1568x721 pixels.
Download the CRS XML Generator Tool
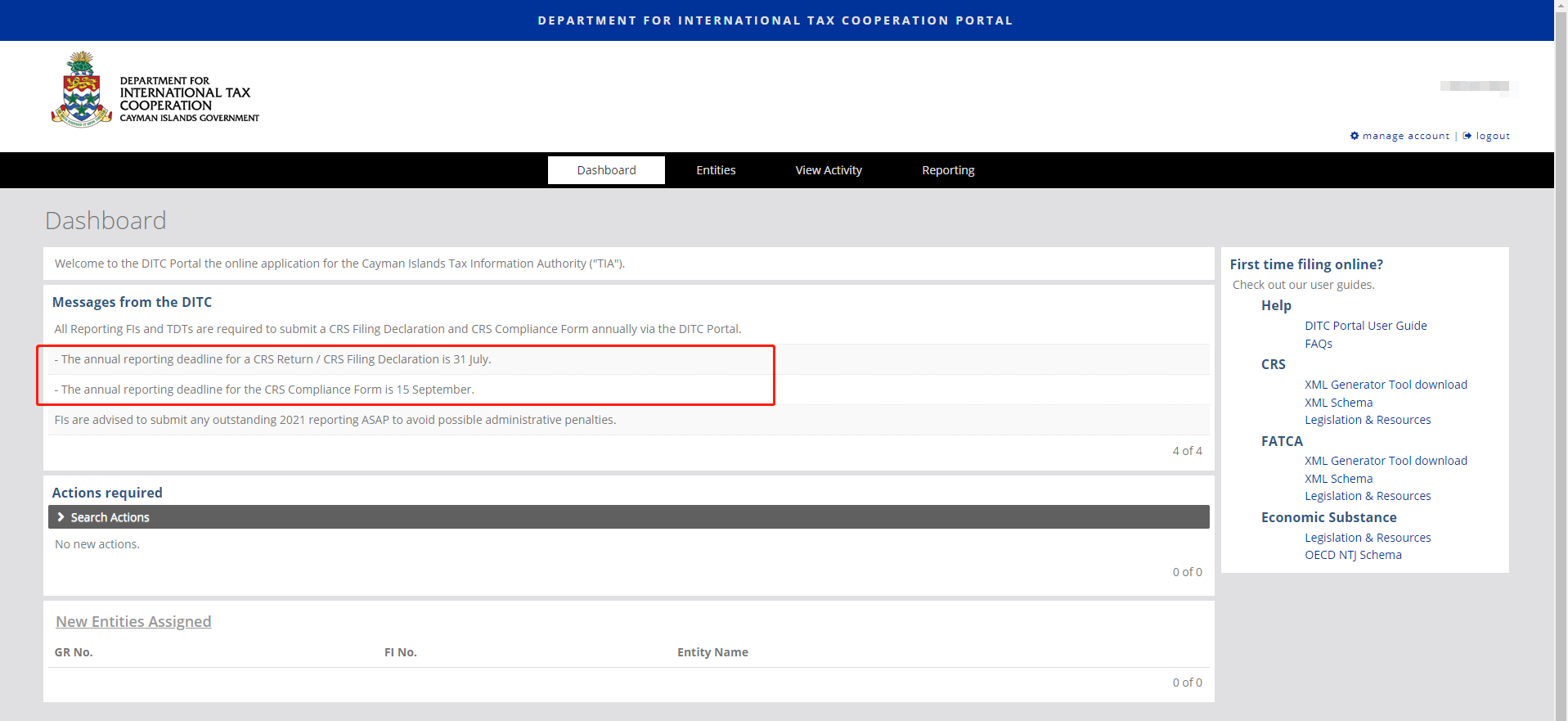1386,385
